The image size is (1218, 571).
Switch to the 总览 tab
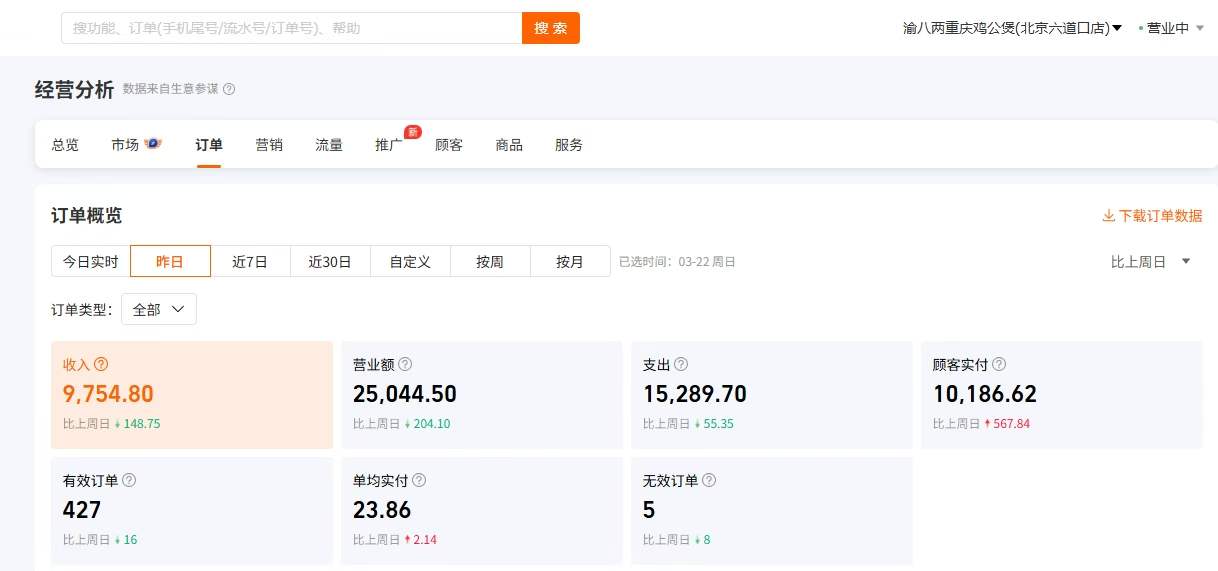(x=65, y=145)
